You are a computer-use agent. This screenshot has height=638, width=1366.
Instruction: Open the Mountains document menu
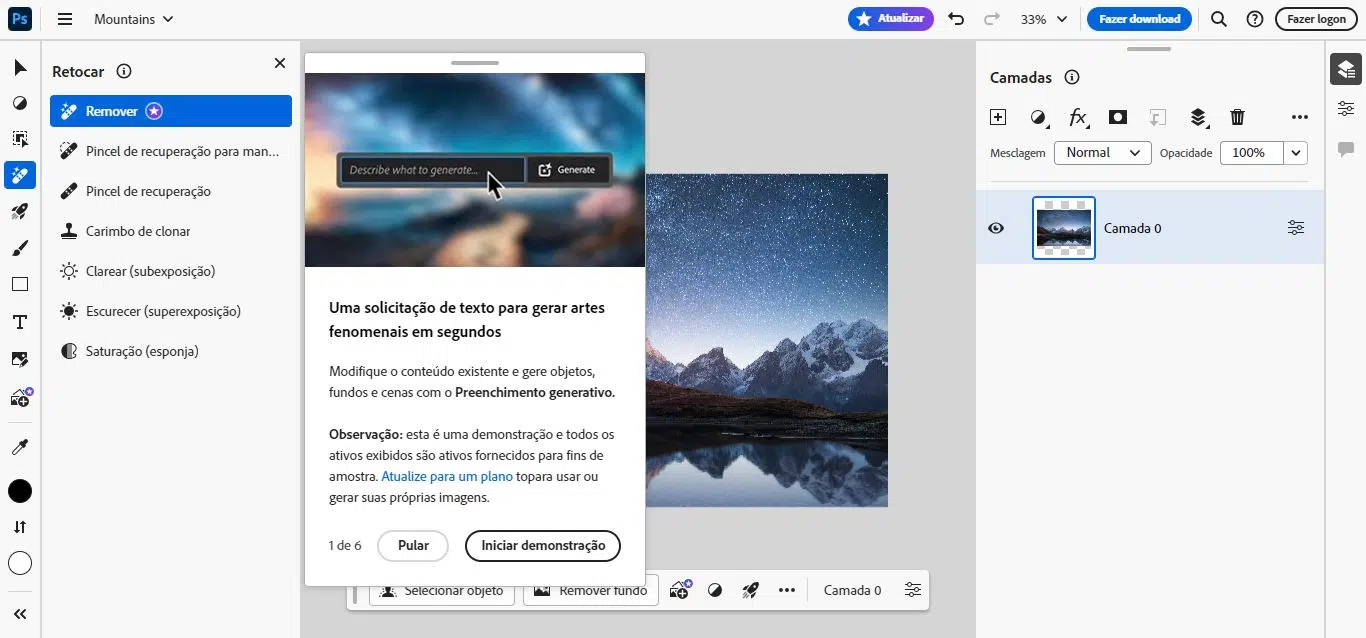pos(132,18)
